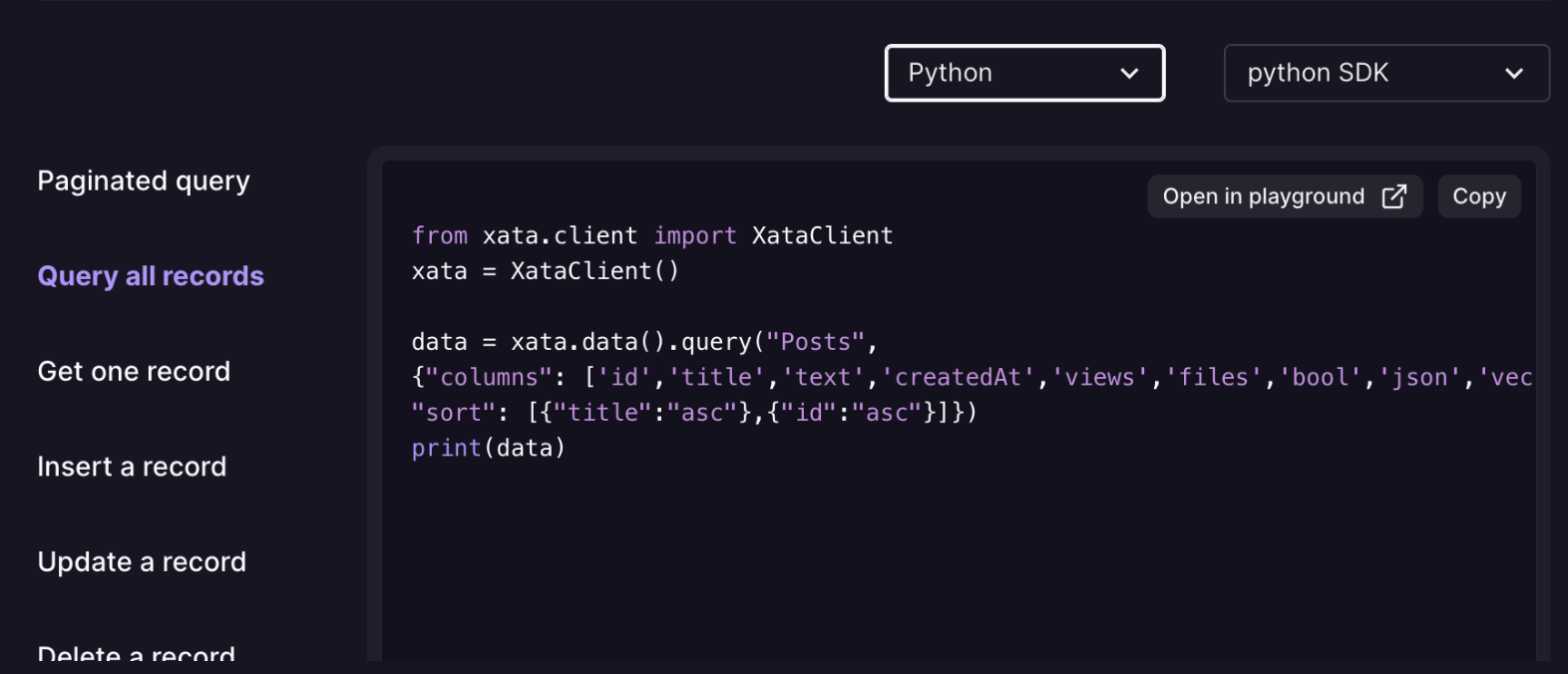Image resolution: width=1568 pixels, height=674 pixels.
Task: Copy the code snippet
Action: tap(1479, 196)
